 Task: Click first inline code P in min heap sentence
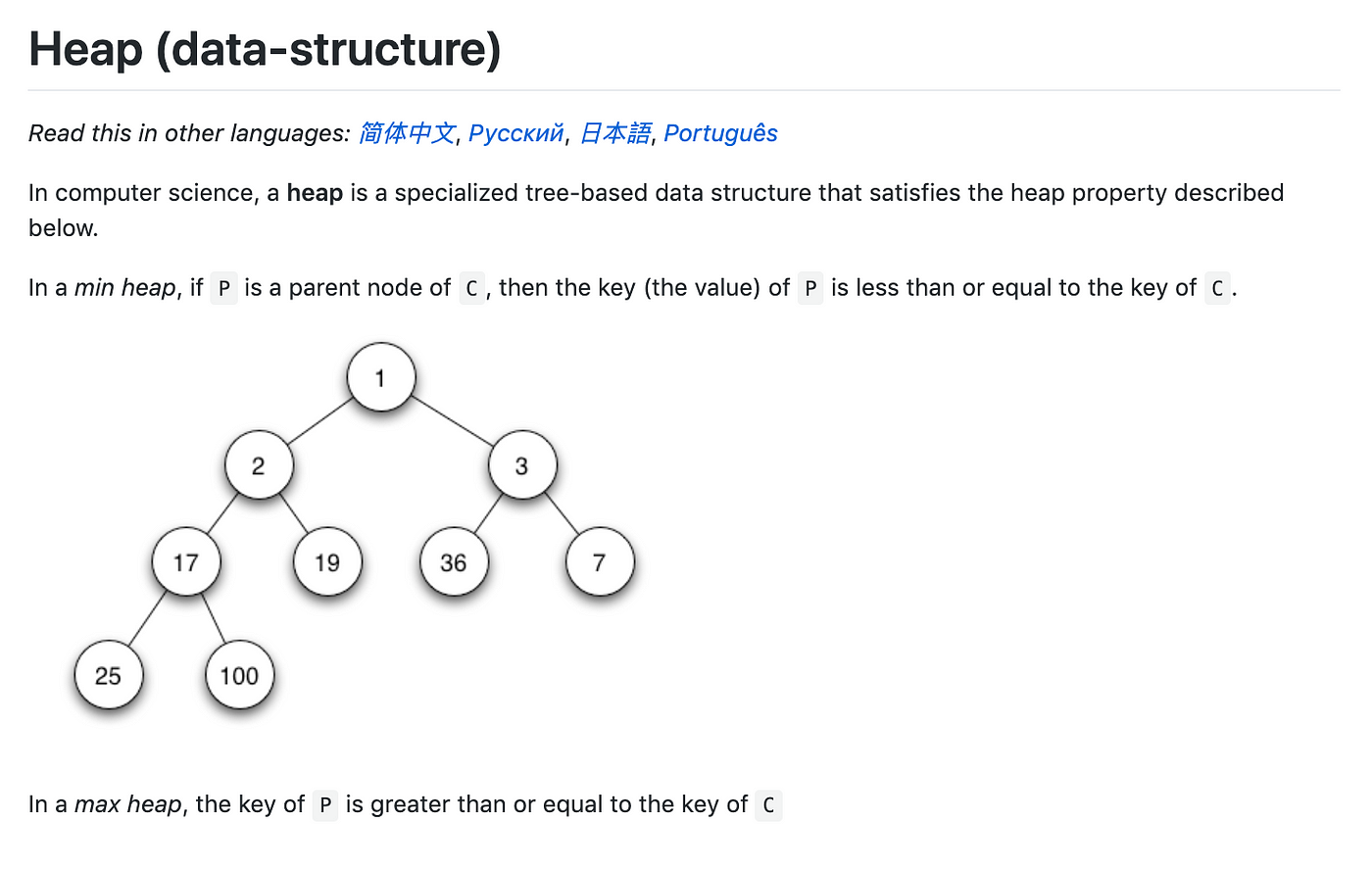point(224,288)
